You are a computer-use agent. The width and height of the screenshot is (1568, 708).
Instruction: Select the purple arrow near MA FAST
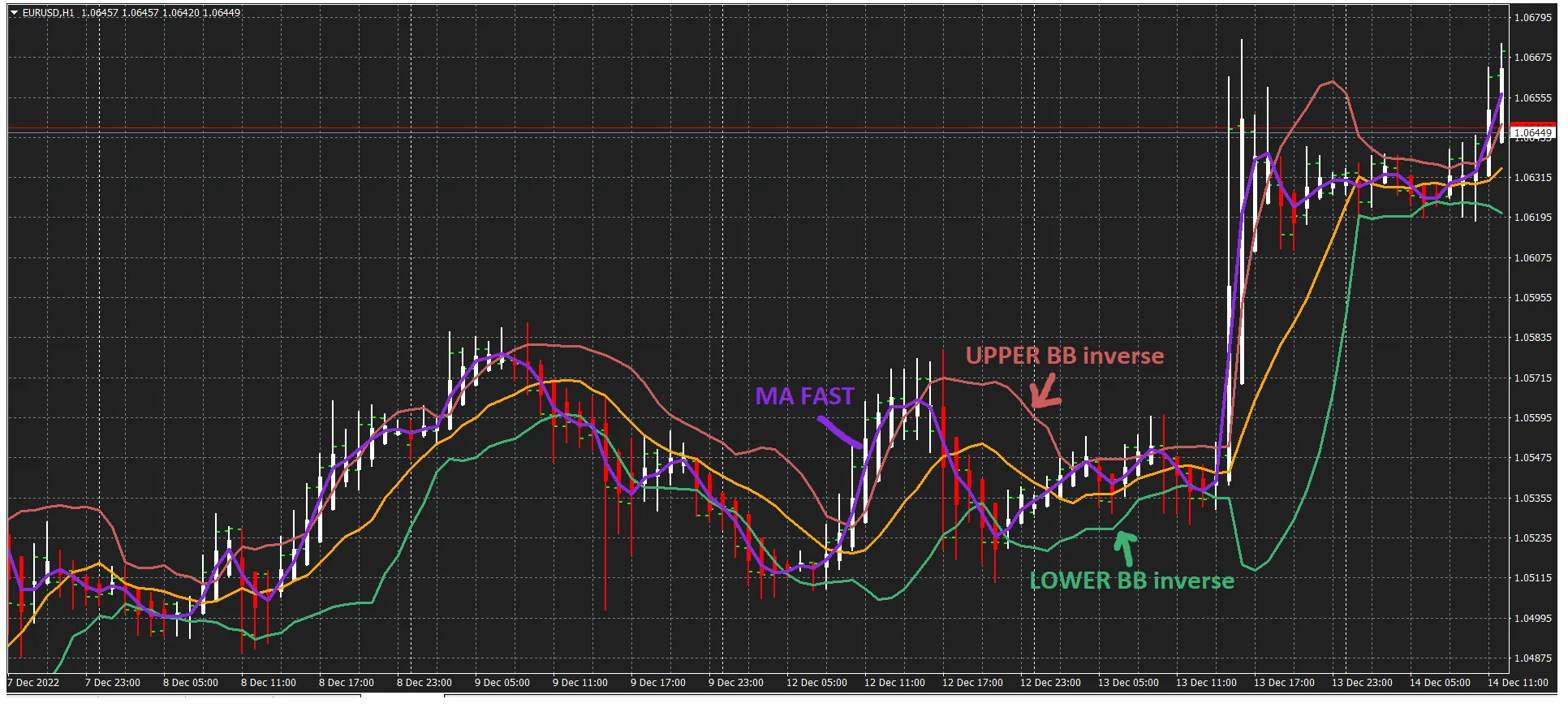840,431
